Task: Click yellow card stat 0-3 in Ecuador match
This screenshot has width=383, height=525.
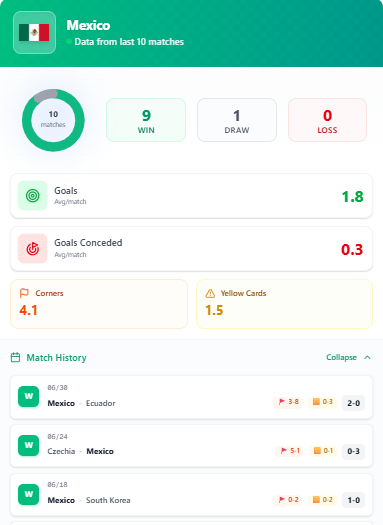Action: coord(322,402)
